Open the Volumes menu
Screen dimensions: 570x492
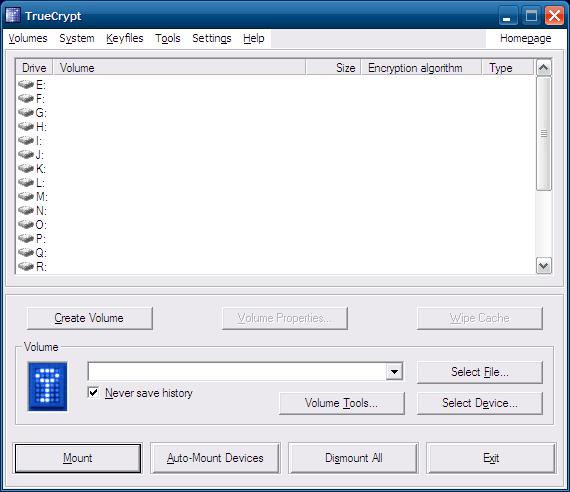pos(28,38)
